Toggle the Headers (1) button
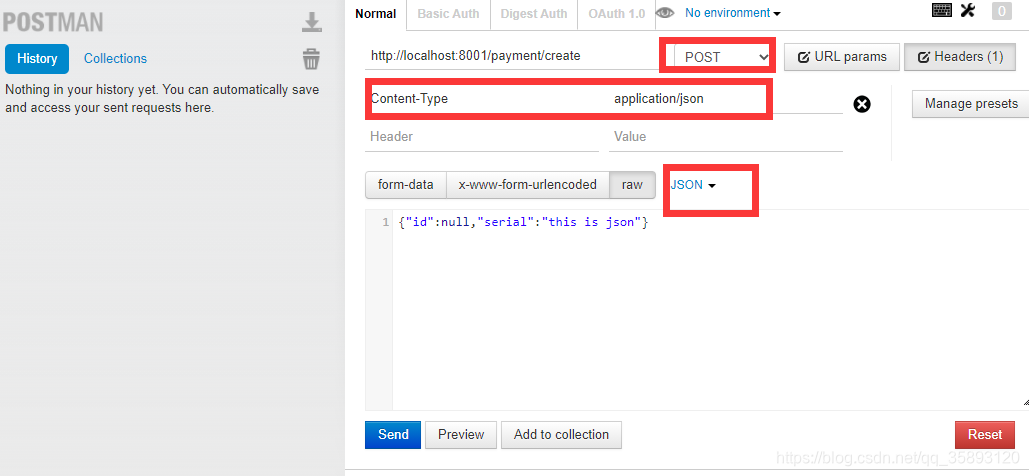The width and height of the screenshot is (1029, 476). click(x=960, y=56)
